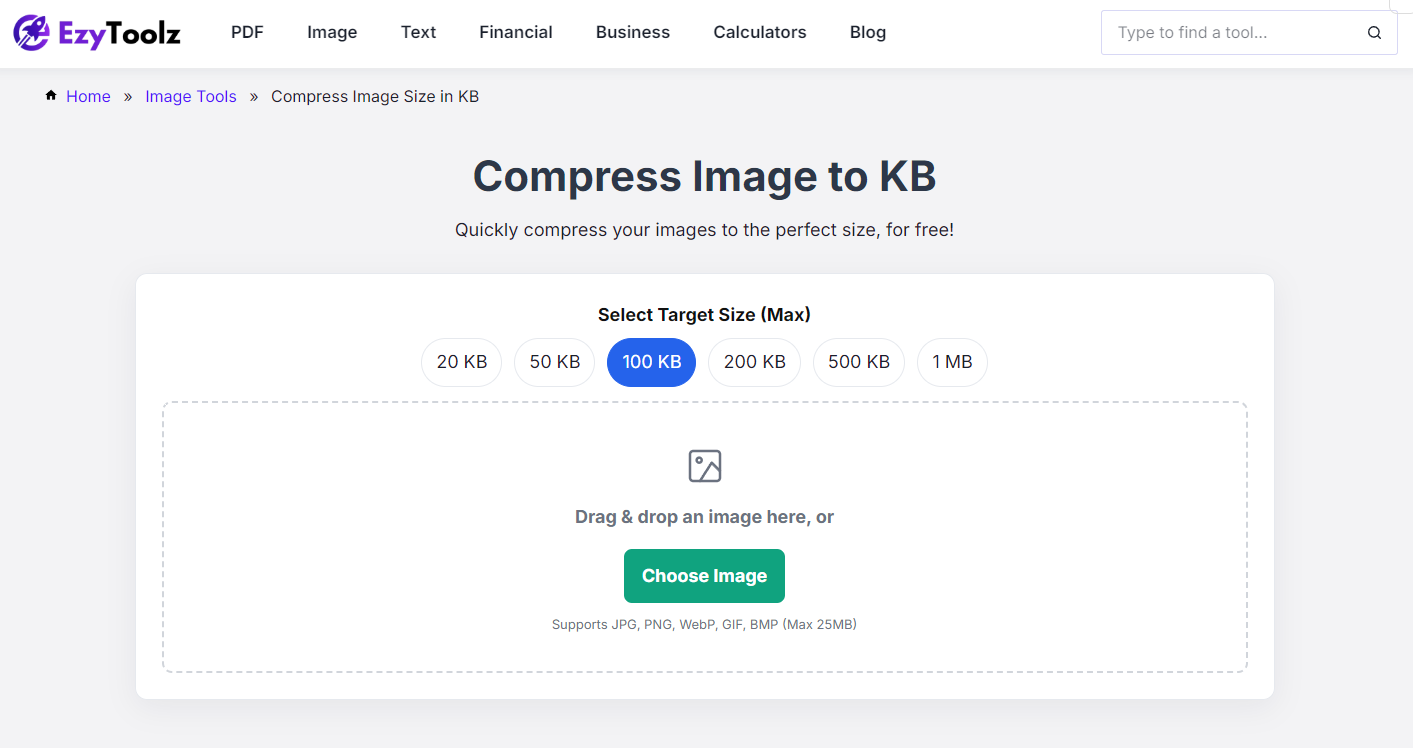Open the PDF menu
Image resolution: width=1413 pixels, height=748 pixels.
click(247, 32)
